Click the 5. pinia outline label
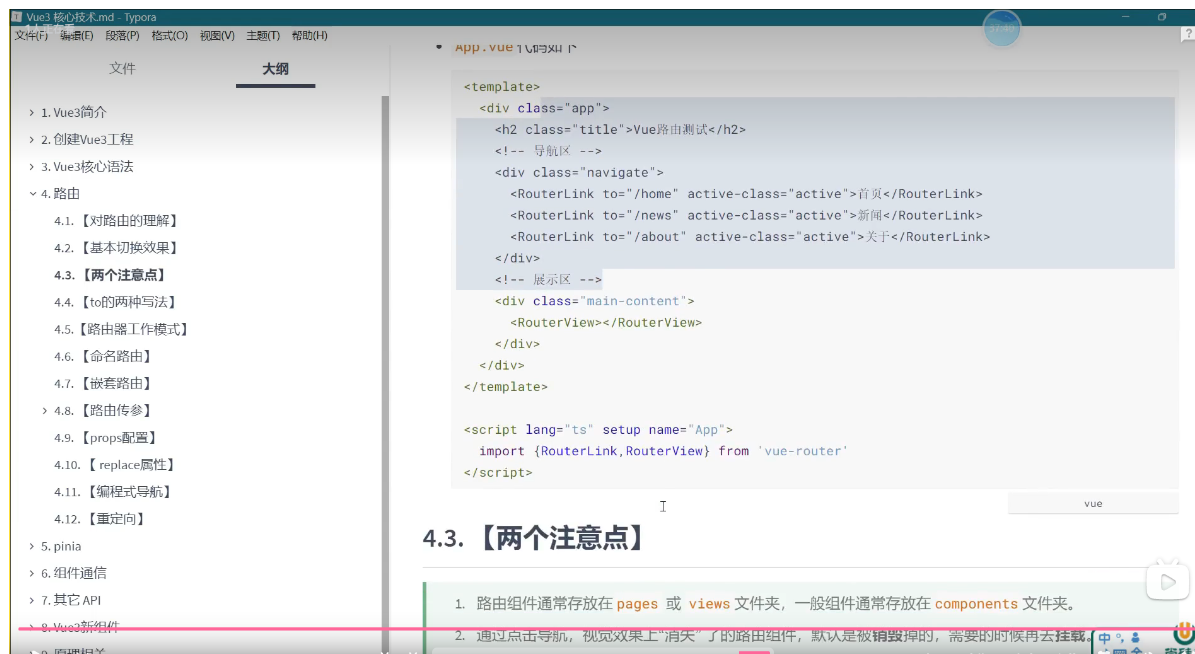Image resolution: width=1195 pixels, height=654 pixels. 61,547
